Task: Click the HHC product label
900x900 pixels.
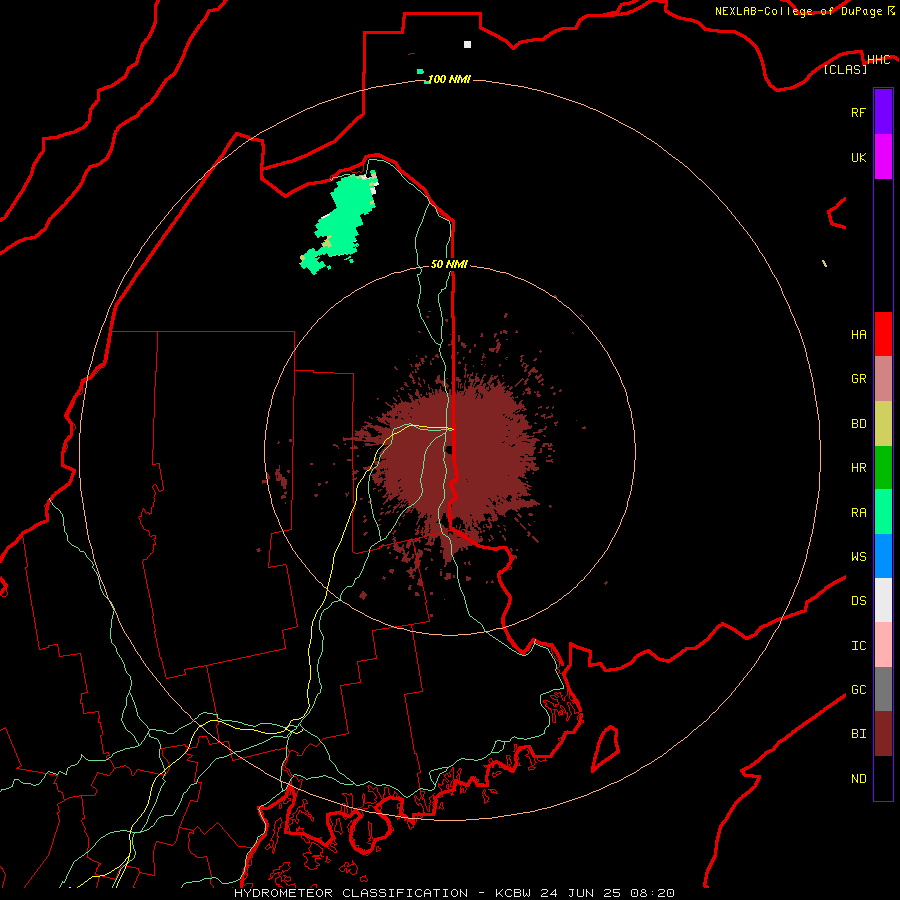Action: coord(878,60)
